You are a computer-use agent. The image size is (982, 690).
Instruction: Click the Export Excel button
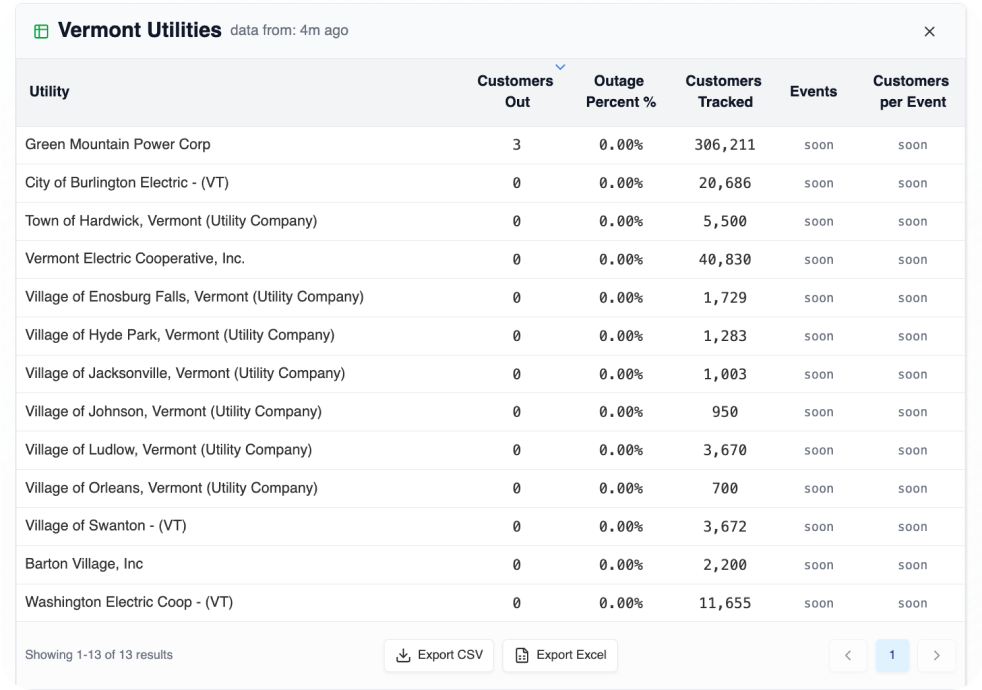(560, 655)
